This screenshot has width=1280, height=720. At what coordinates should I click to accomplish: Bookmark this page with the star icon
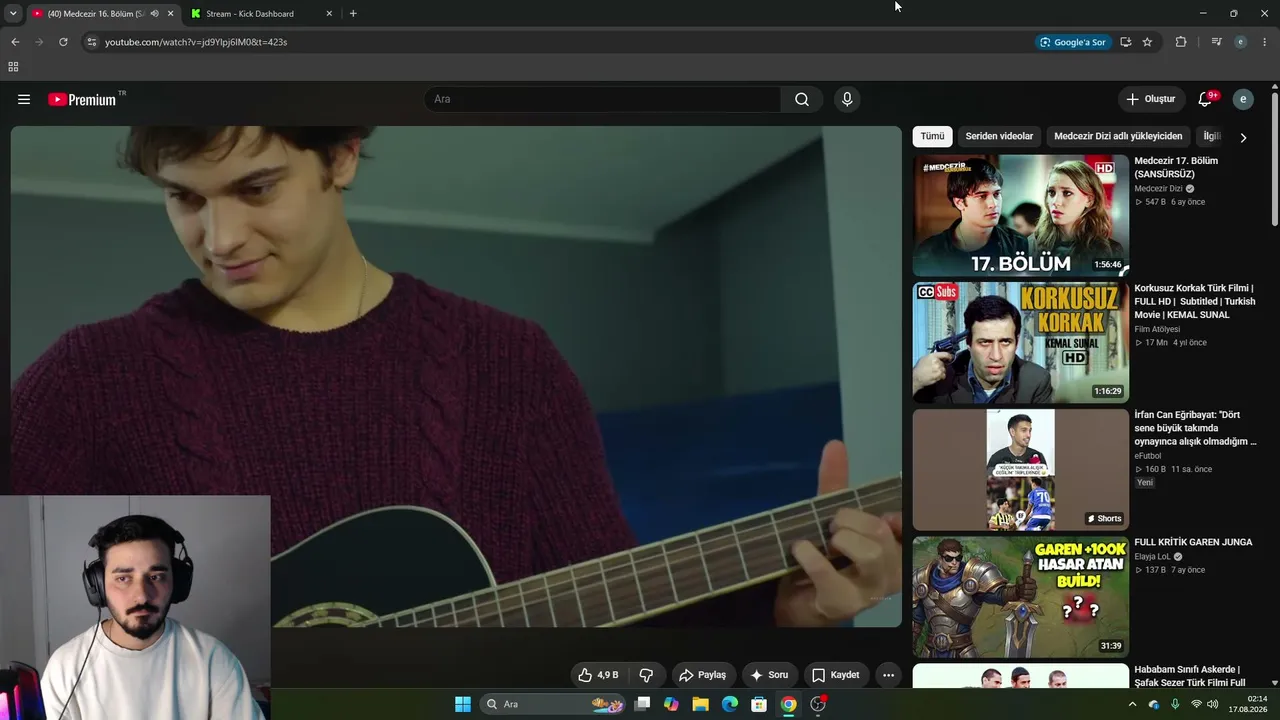point(1147,42)
